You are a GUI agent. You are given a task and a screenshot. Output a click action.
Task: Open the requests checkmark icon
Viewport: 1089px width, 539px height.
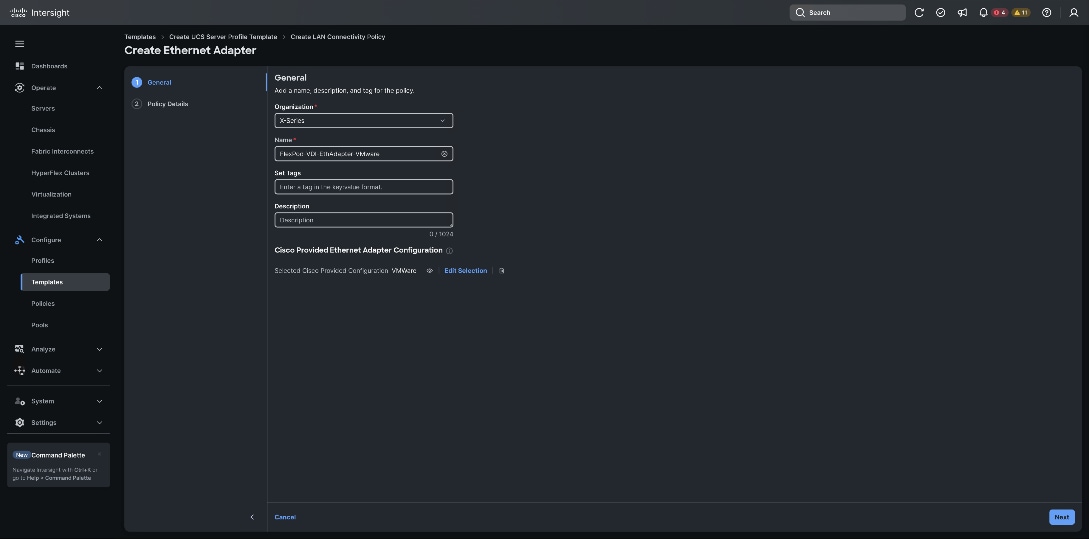(x=940, y=13)
